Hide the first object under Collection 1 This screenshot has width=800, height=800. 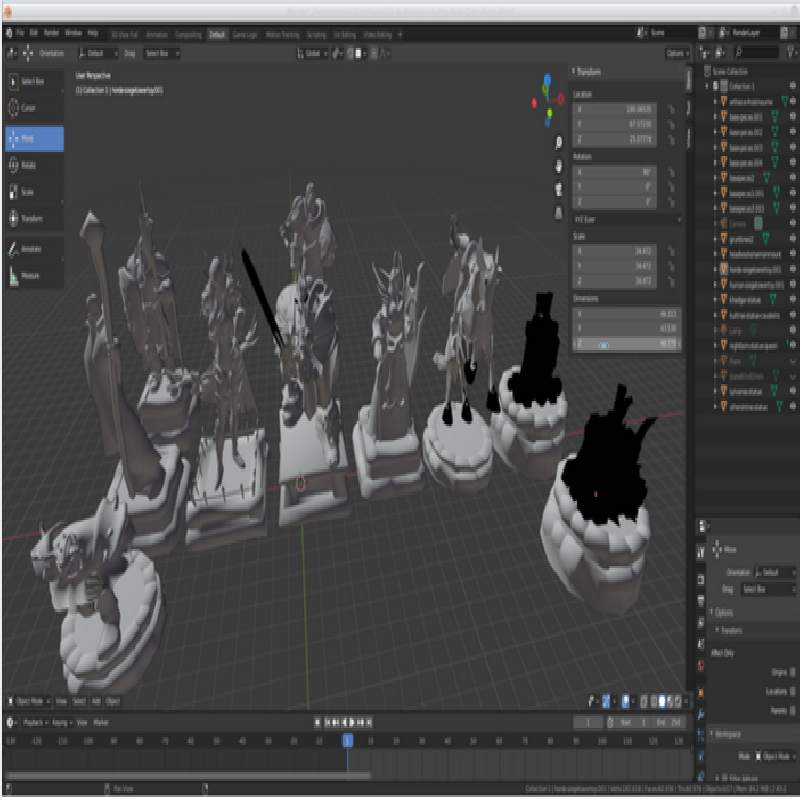[793, 102]
